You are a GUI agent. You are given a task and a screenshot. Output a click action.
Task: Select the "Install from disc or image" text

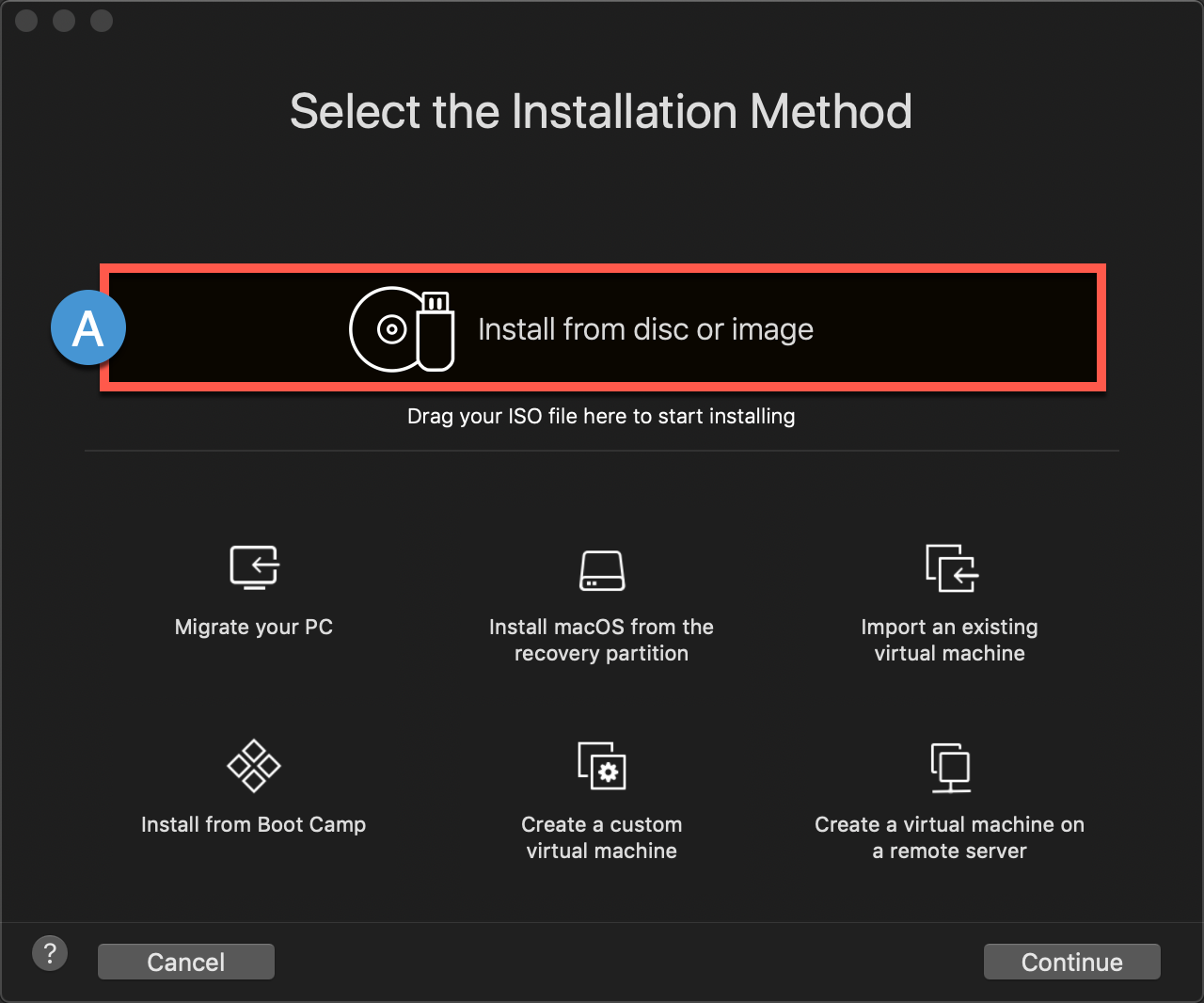click(645, 329)
